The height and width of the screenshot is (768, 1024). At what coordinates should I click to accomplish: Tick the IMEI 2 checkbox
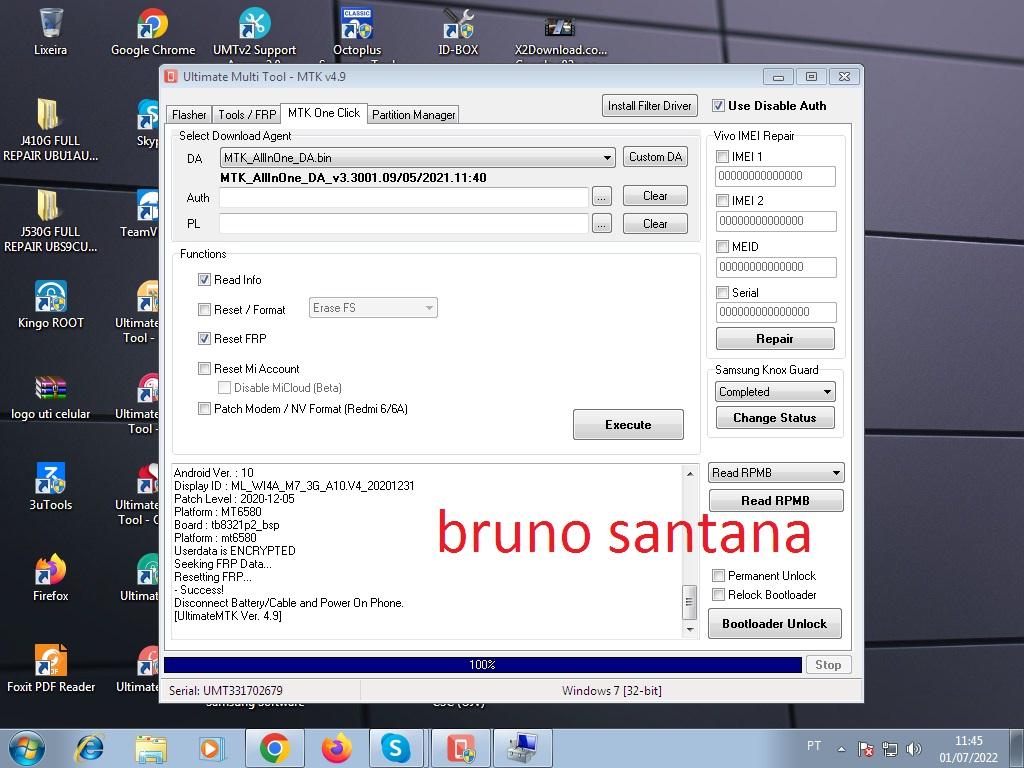(722, 200)
